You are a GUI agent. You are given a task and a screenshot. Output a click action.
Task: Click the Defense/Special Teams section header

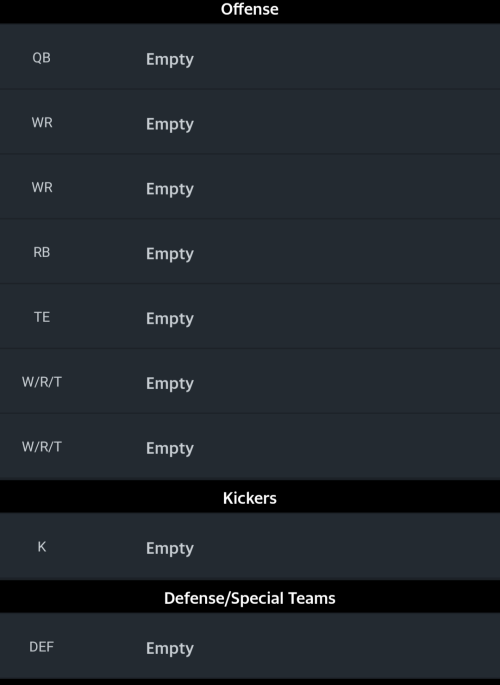[x=250, y=598]
